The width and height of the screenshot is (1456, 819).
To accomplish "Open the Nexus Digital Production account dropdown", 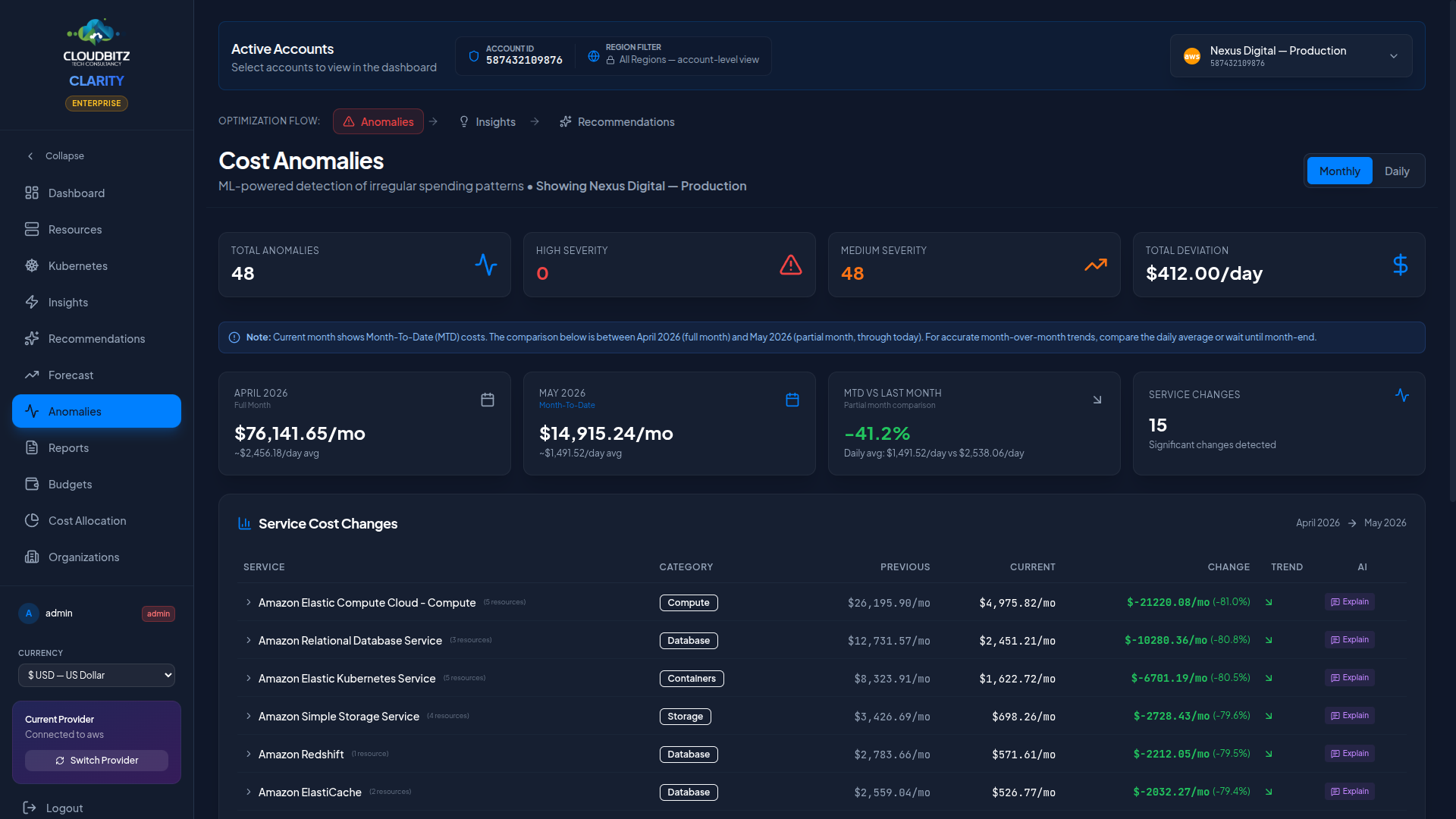I will 1291,56.
